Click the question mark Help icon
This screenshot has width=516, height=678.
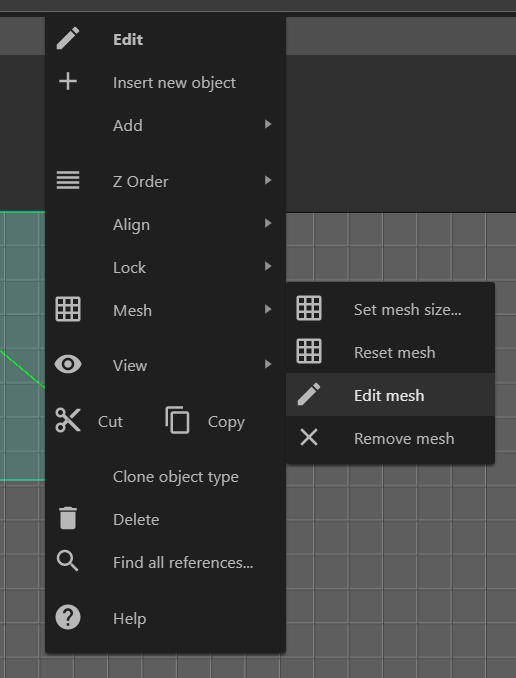pyautogui.click(x=68, y=617)
